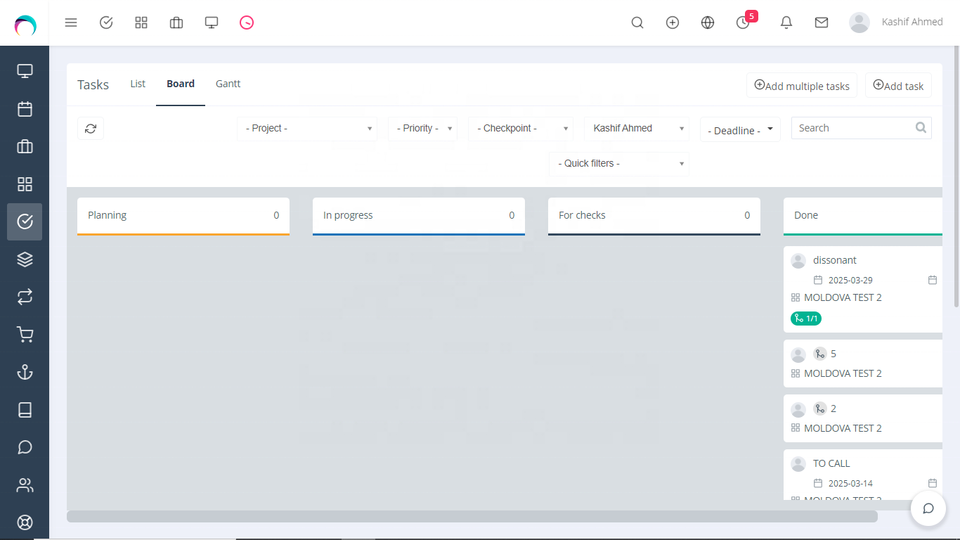Open the mail envelope icon

tap(821, 22)
